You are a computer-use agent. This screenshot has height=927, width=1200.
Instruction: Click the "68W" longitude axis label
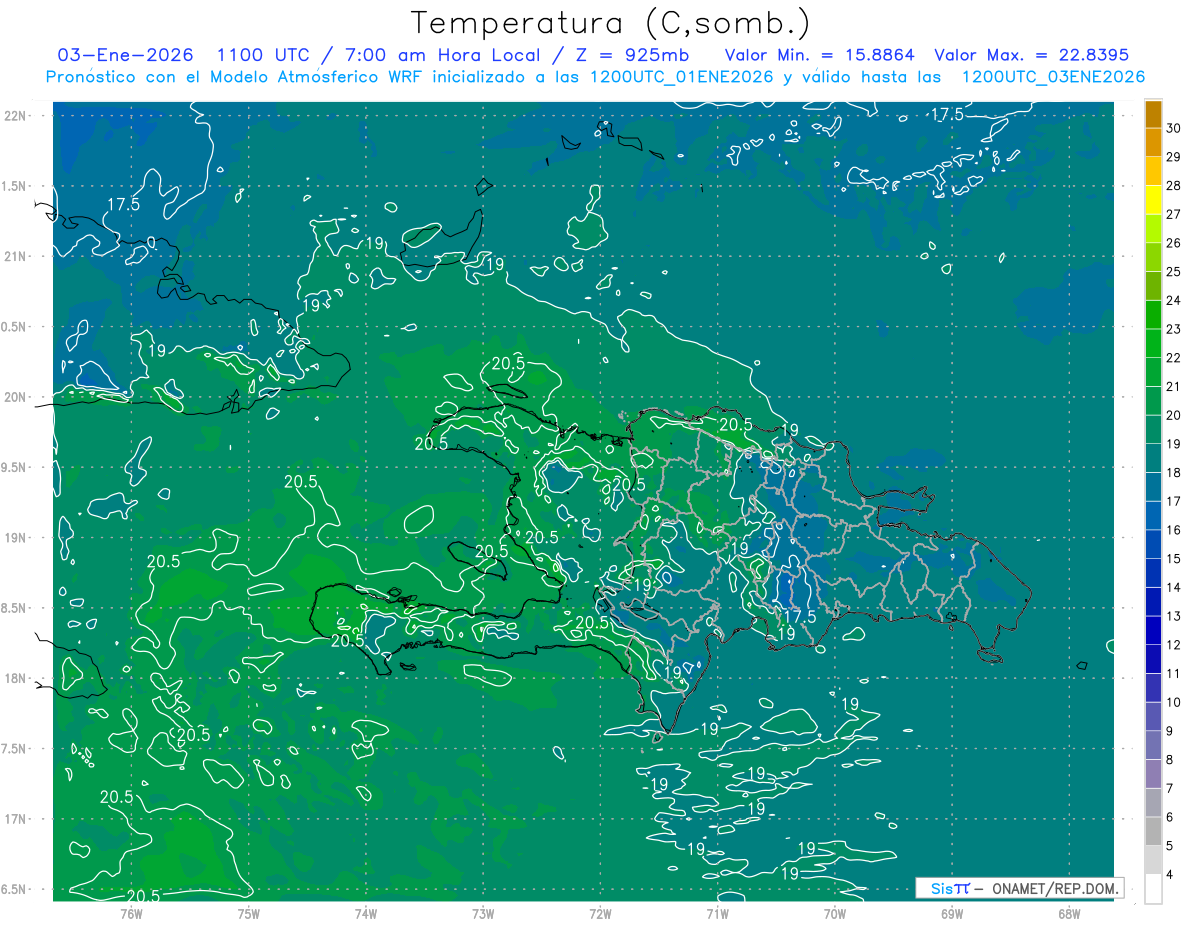point(1069,913)
